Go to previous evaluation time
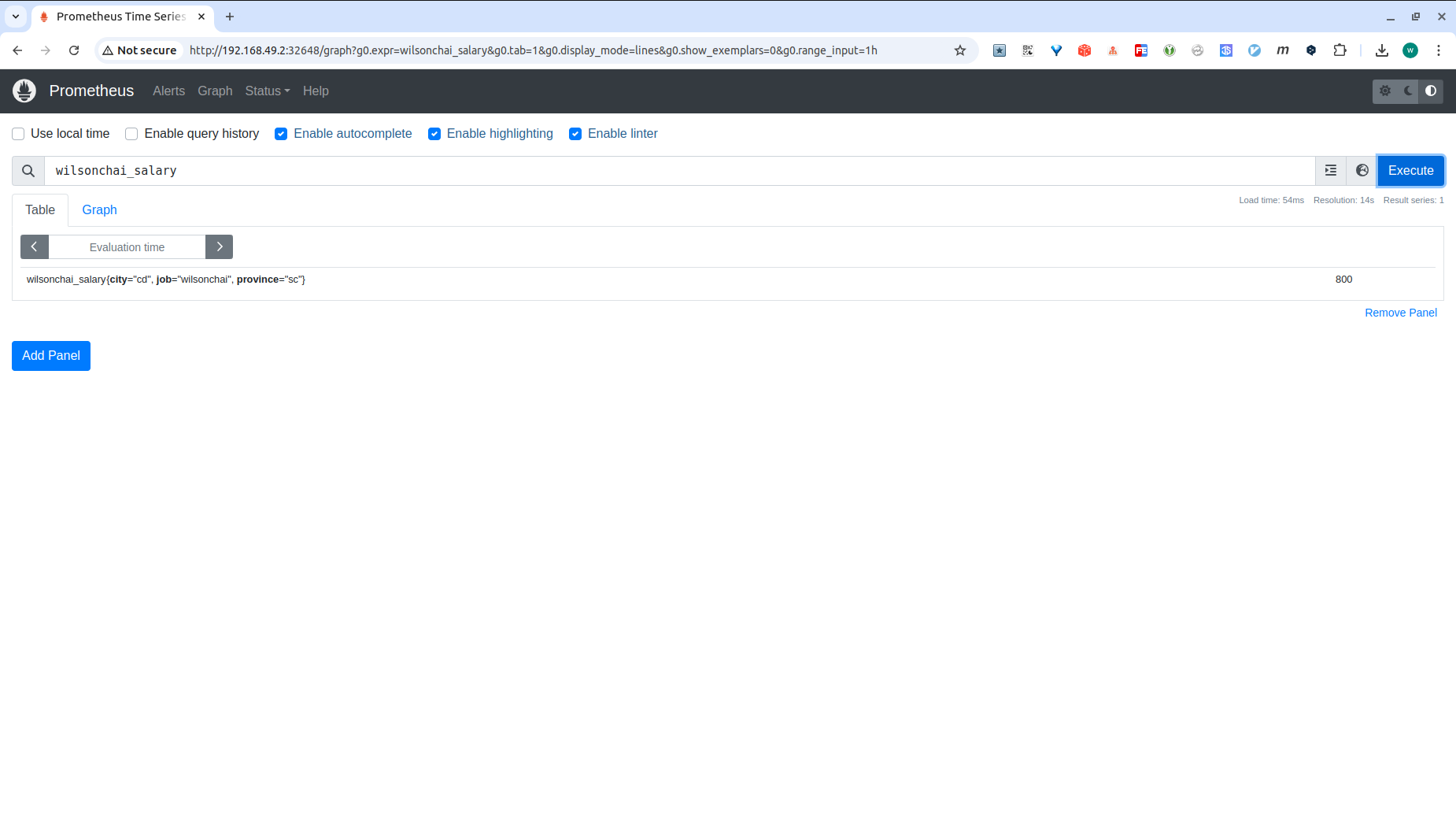 35,247
